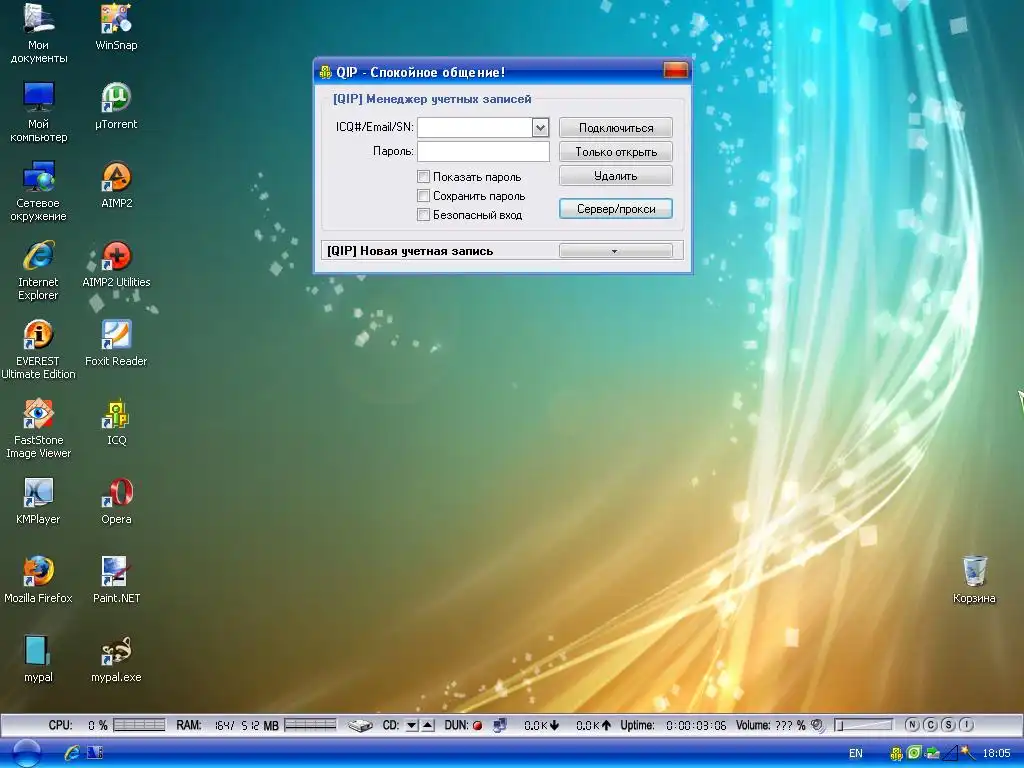Adjust the Volume slider in status bar
Screen dimensions: 1024x768
863,725
